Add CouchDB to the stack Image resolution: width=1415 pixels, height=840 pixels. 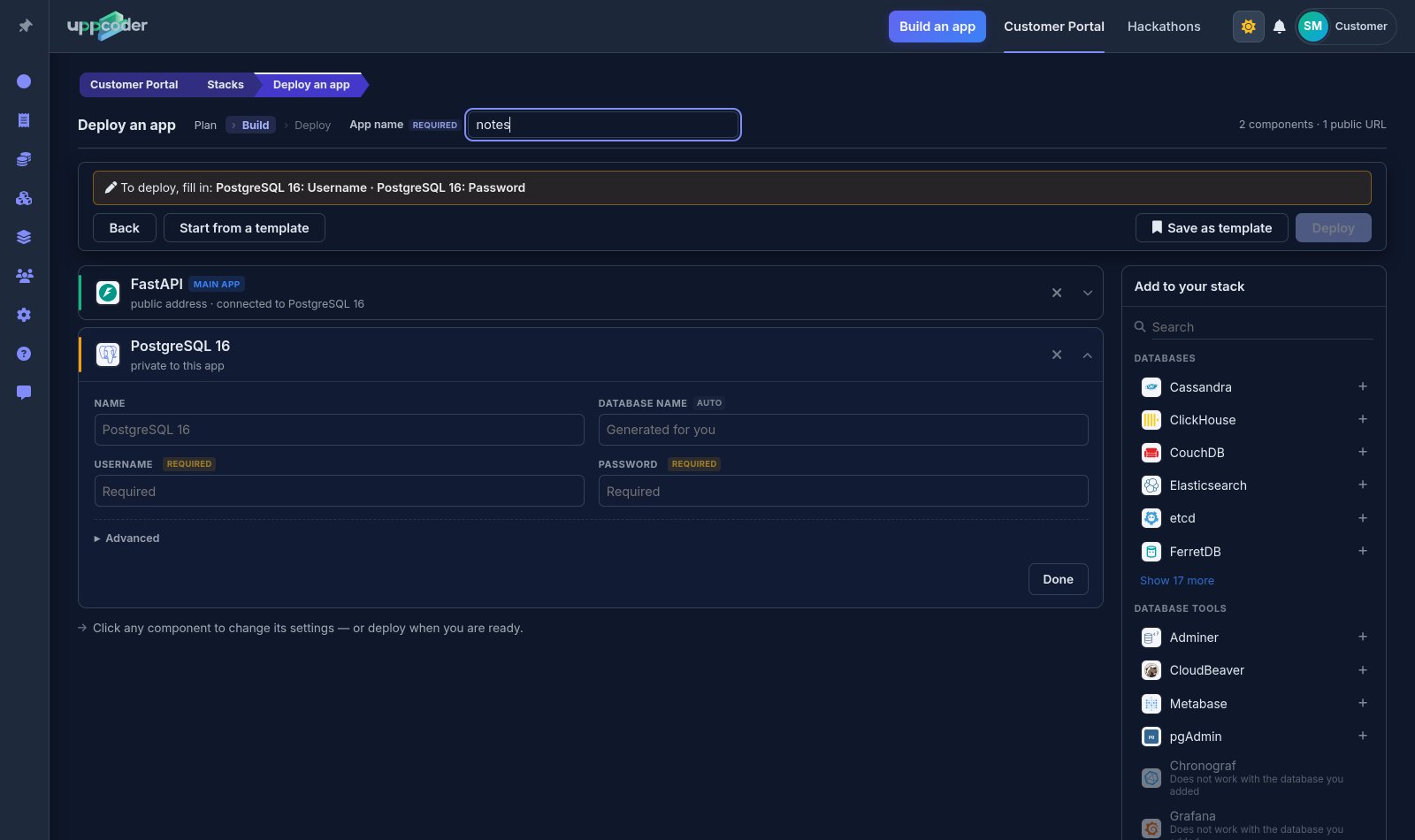pos(1363,452)
